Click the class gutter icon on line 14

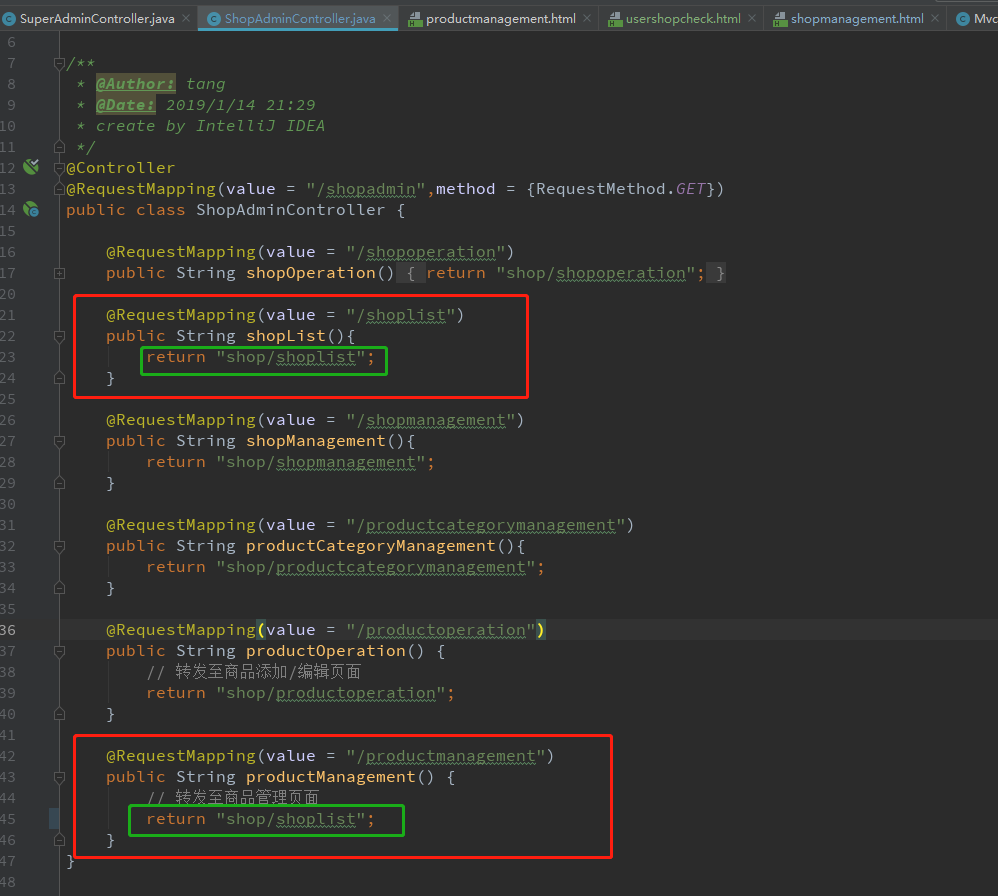point(31,209)
